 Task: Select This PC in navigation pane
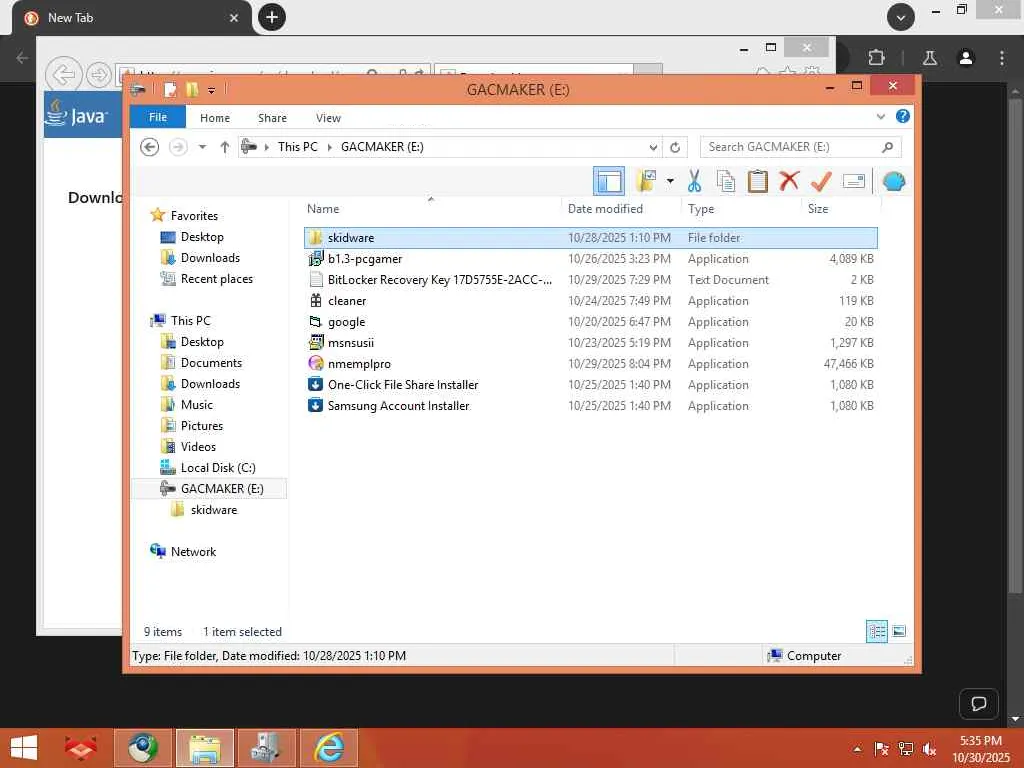(x=190, y=321)
